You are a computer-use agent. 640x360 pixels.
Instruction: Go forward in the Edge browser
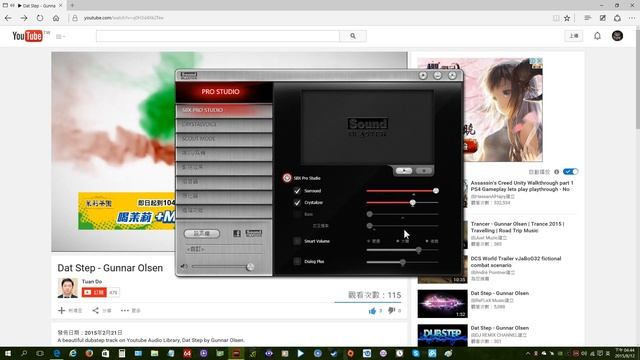pyautogui.click(x=24, y=18)
